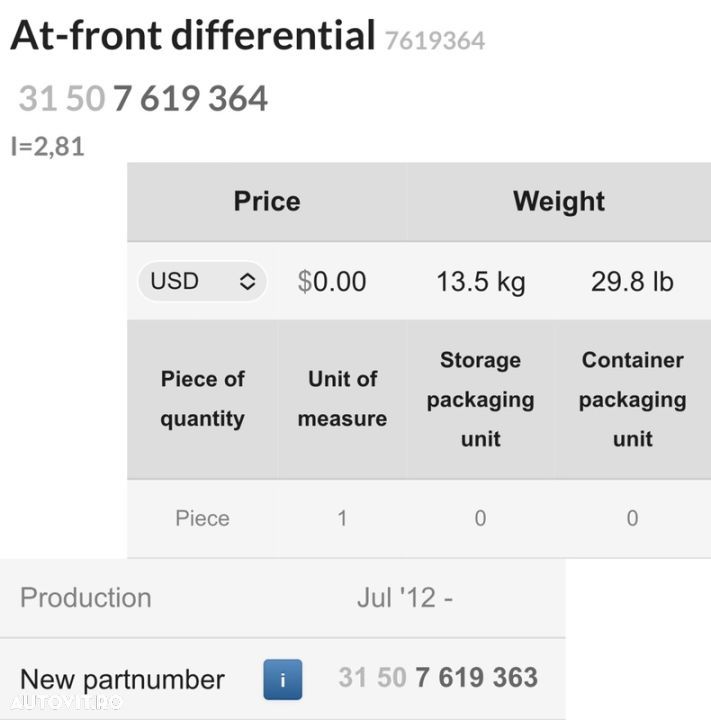Click new part number 31 50 7 619 363
The image size is (711, 720).
point(438,678)
